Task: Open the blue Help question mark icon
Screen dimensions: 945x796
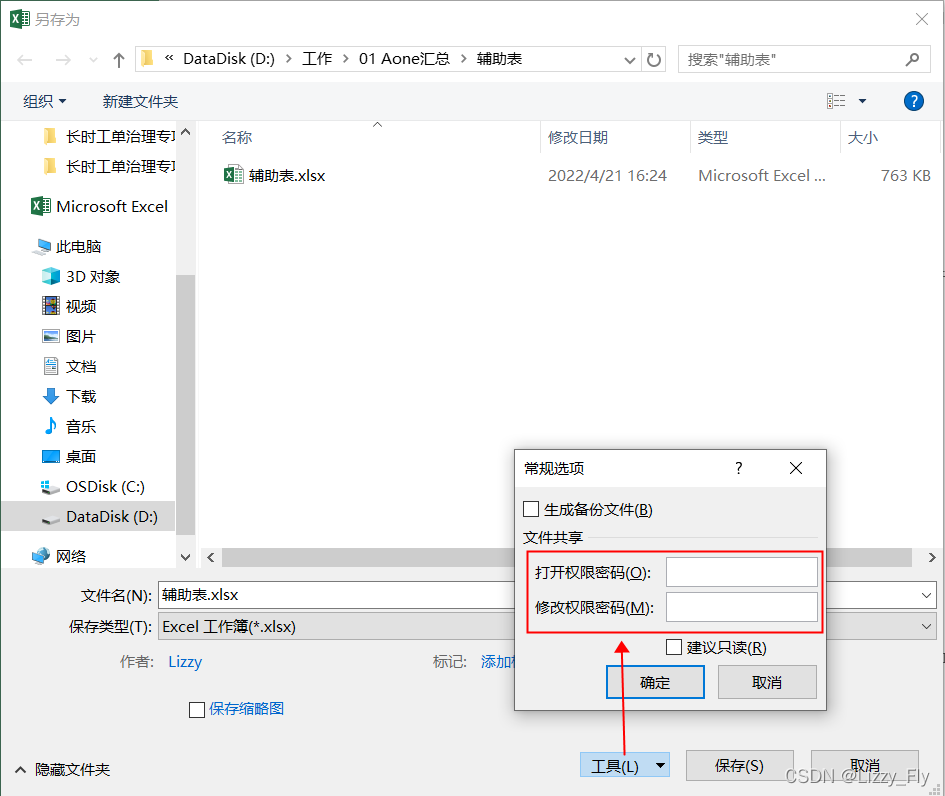Action: tap(913, 100)
